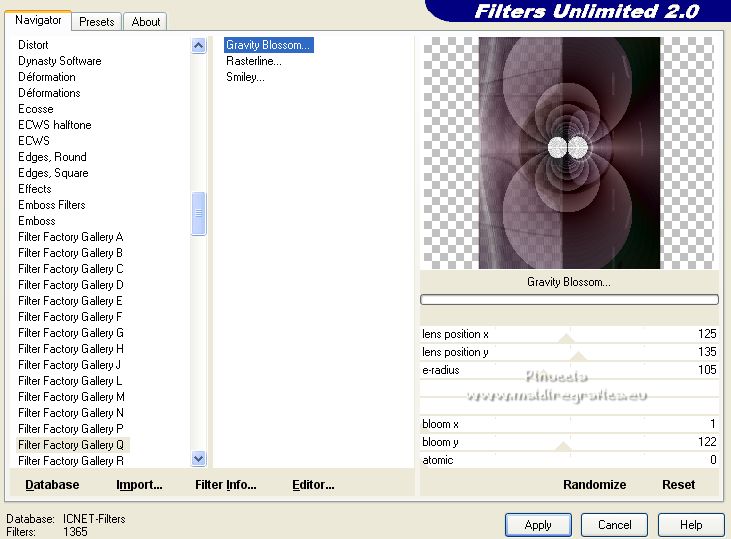Grab the category list scrollbar thumb
The width and height of the screenshot is (731, 539).
(199, 213)
